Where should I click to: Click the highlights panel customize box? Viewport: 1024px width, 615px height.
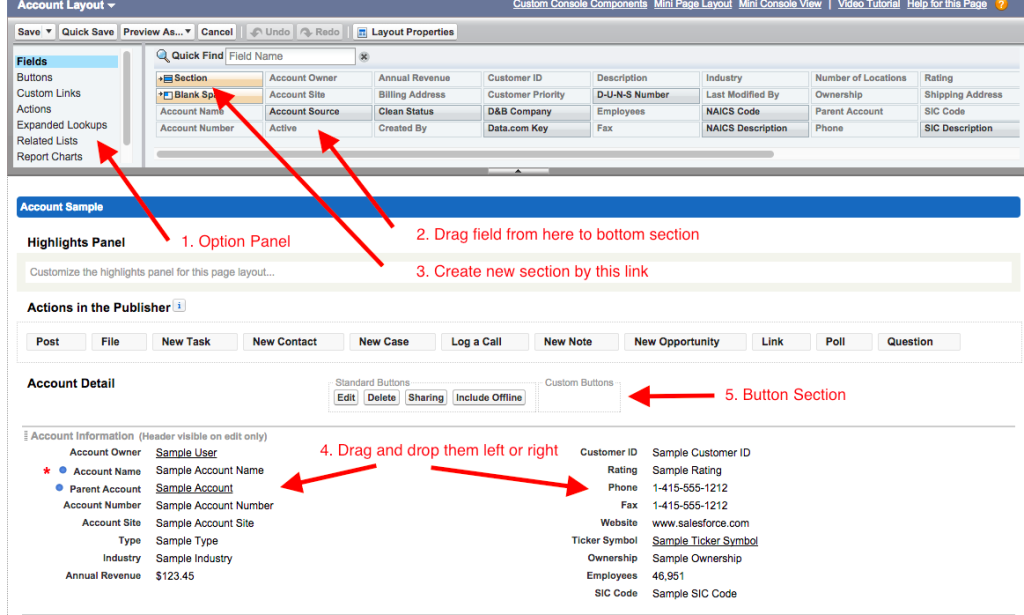pyautogui.click(x=519, y=272)
